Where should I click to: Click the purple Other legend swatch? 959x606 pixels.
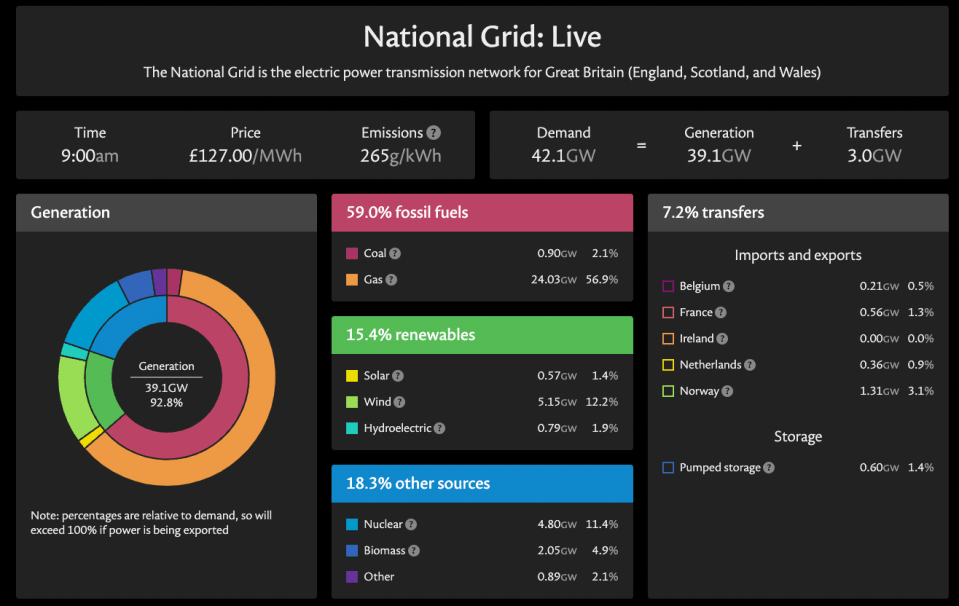click(352, 577)
